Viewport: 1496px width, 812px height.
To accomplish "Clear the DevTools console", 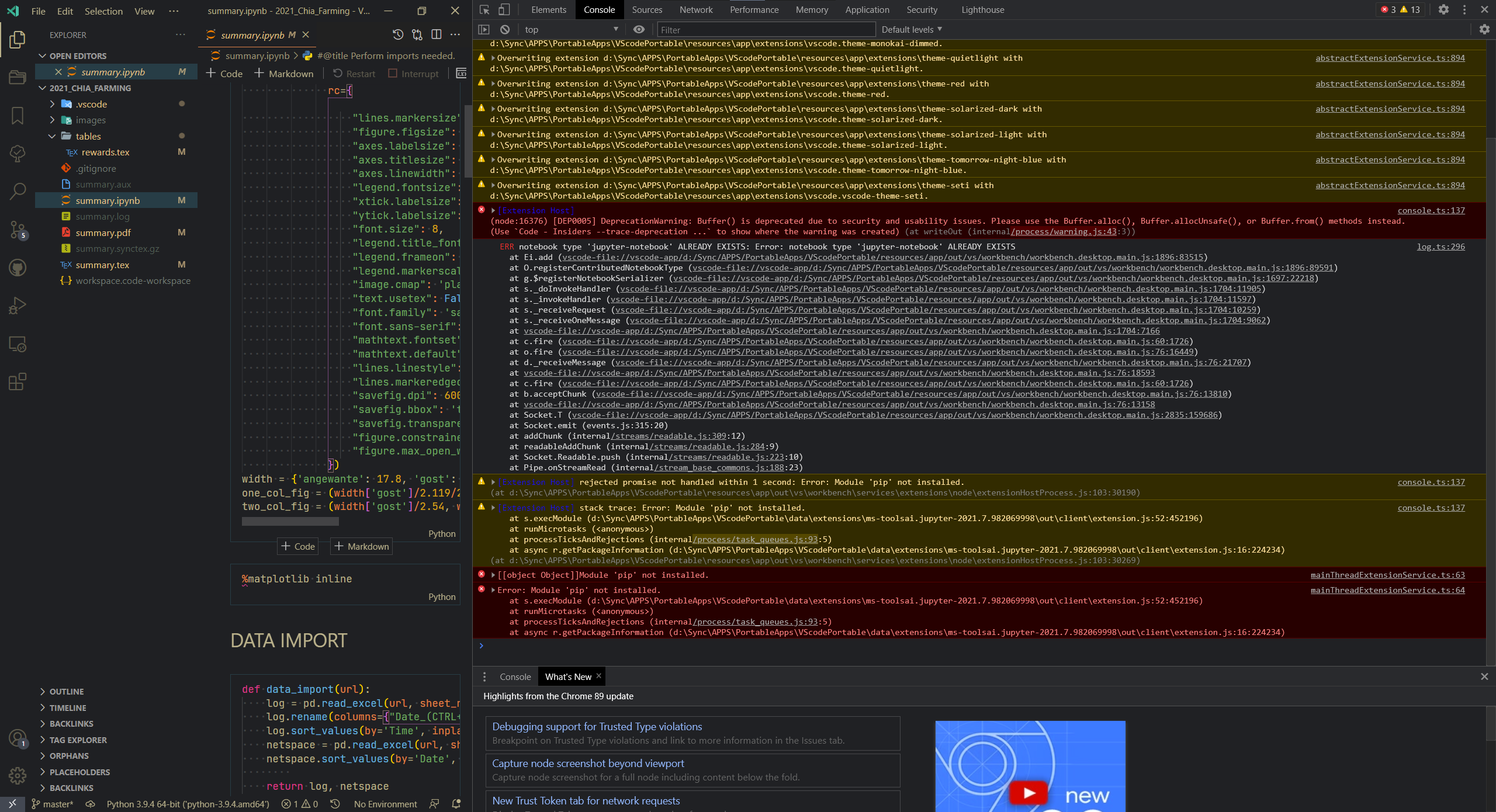I will 504,29.
